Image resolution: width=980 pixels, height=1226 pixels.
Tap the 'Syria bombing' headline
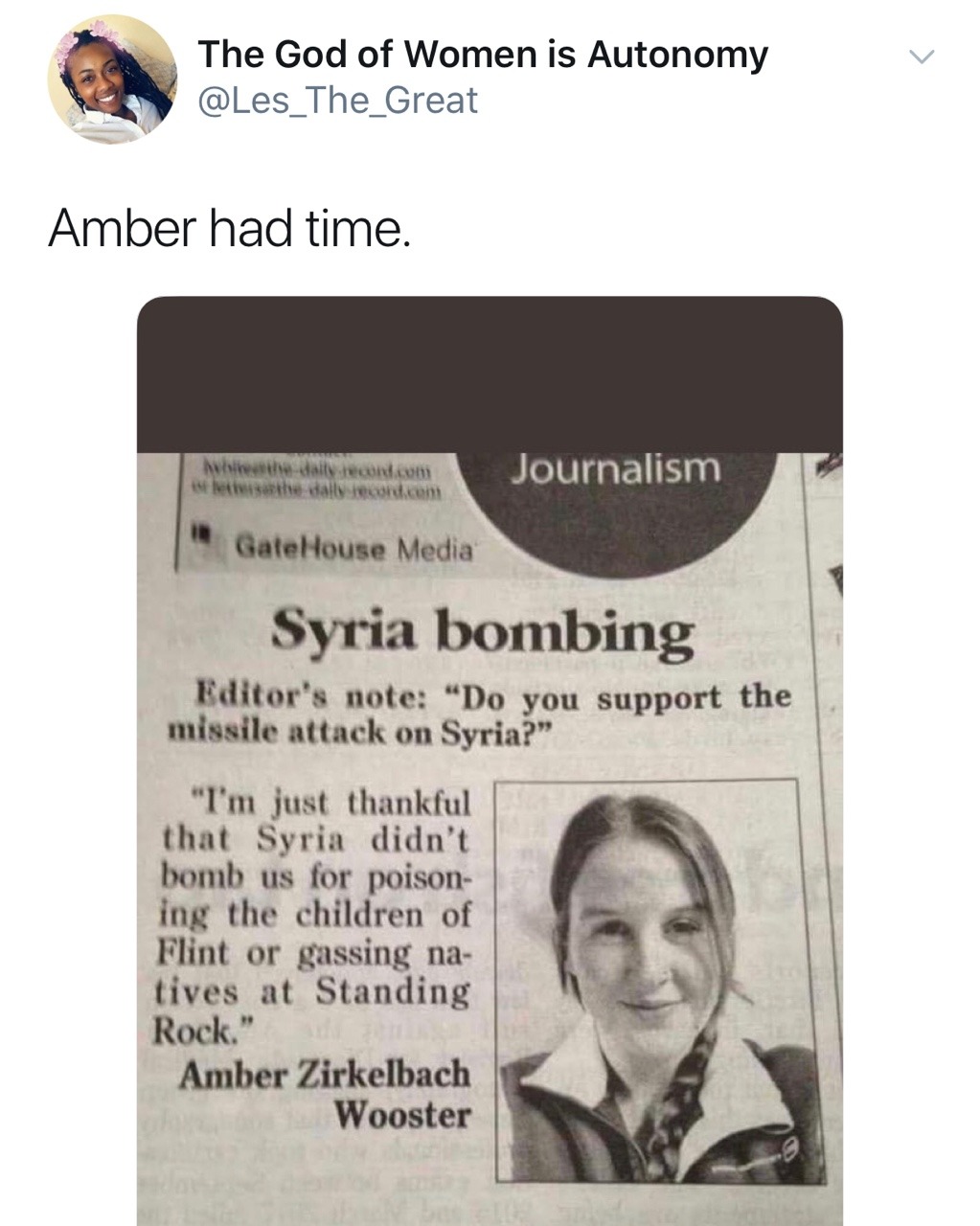click(x=482, y=633)
